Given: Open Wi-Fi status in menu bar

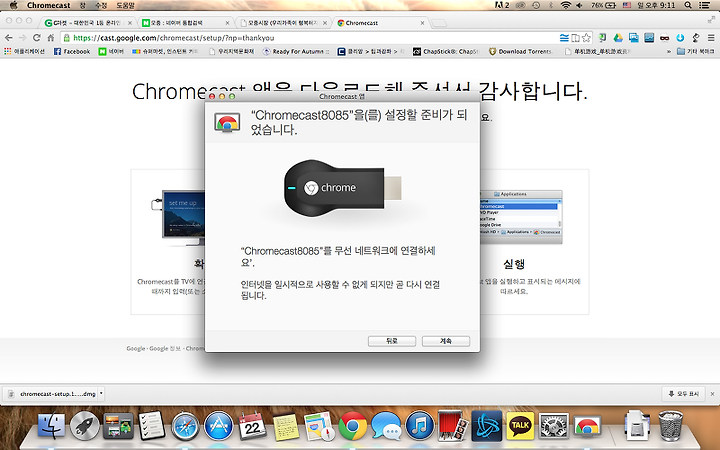Looking at the screenshot, I should click(566, 5).
